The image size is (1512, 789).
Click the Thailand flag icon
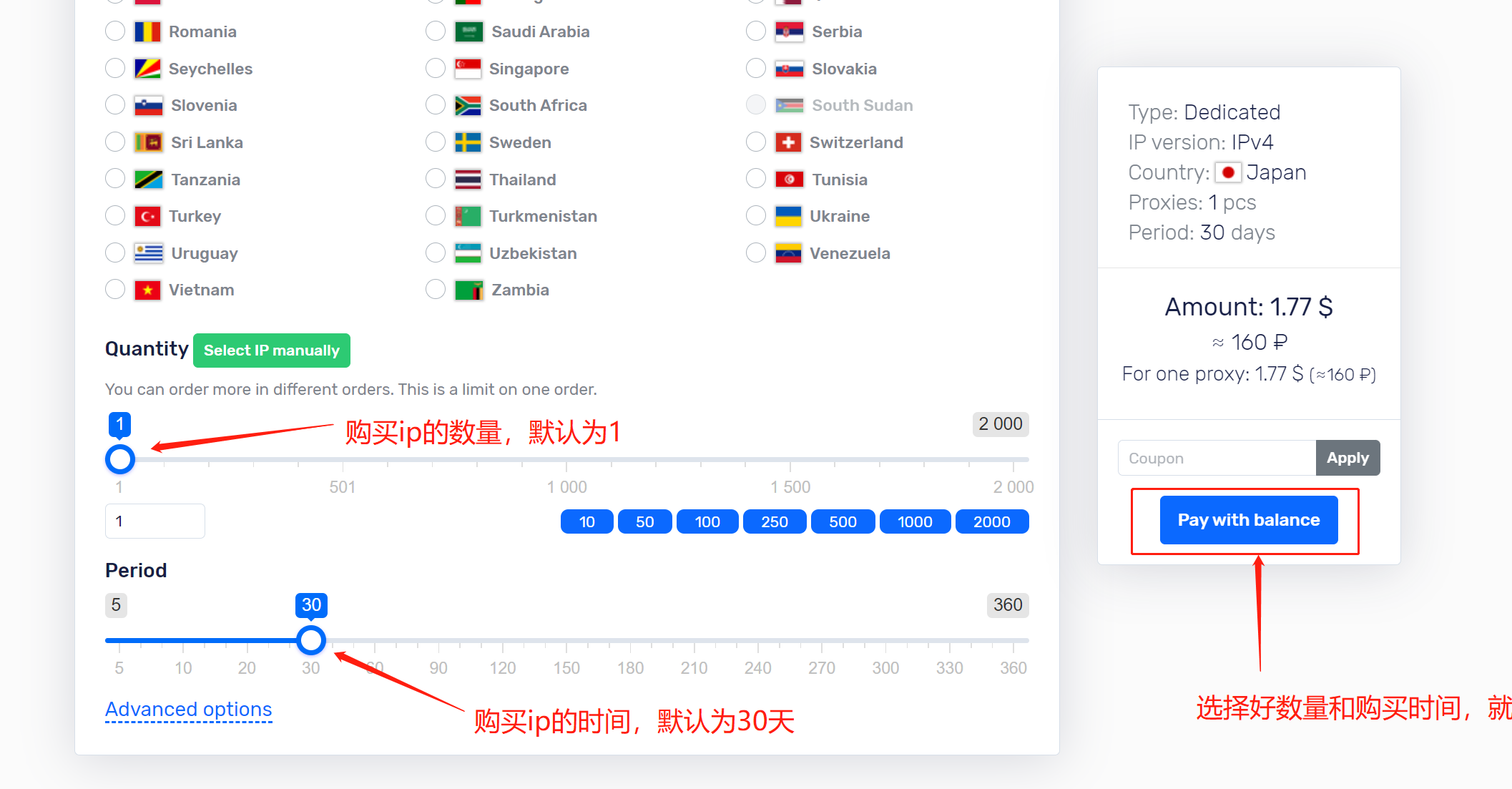pos(468,180)
